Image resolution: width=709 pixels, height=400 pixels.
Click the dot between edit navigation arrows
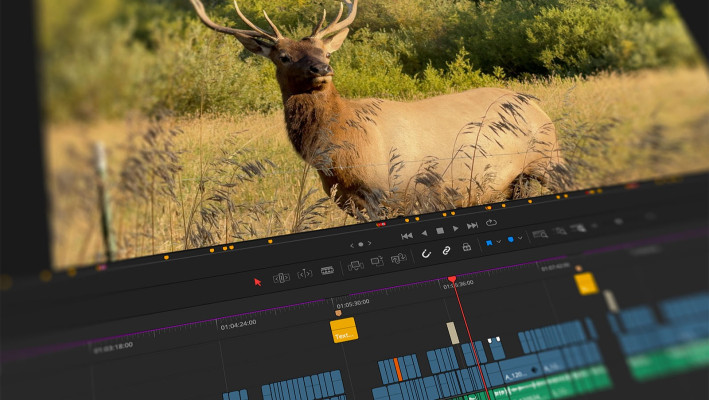click(360, 244)
